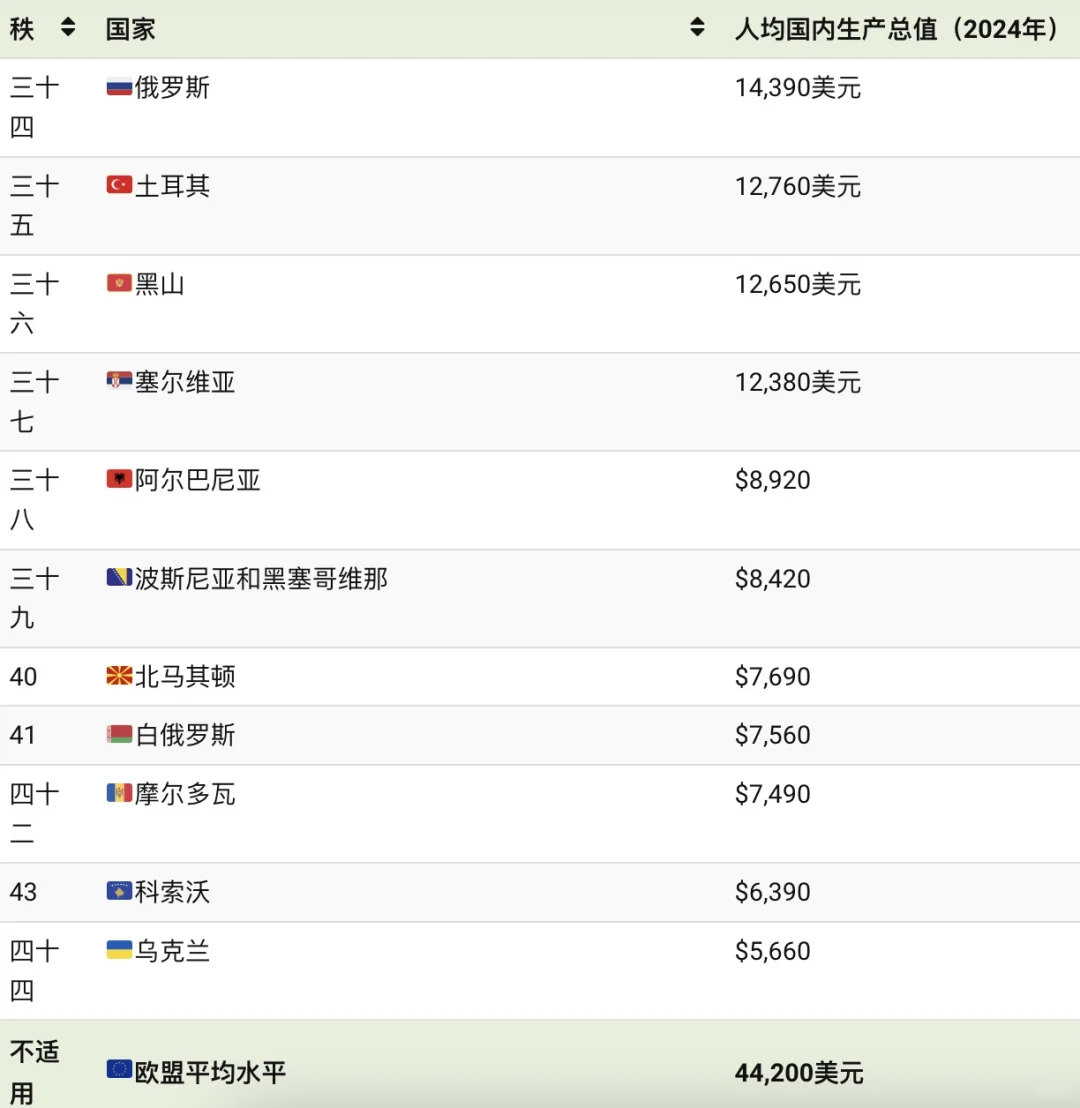The width and height of the screenshot is (1080, 1108).
Task: Sort table by the 国家 column arrows
Action: pos(697,28)
